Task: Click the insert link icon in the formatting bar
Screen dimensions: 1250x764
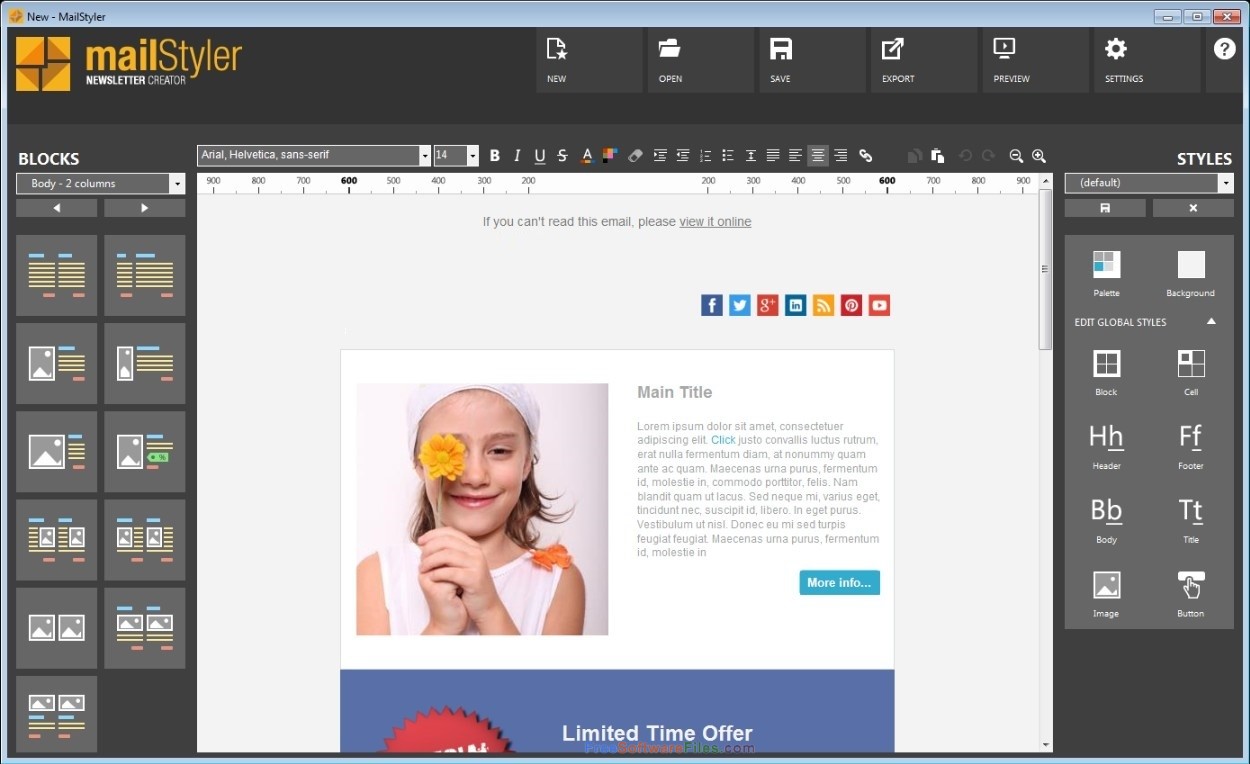Action: [866, 155]
